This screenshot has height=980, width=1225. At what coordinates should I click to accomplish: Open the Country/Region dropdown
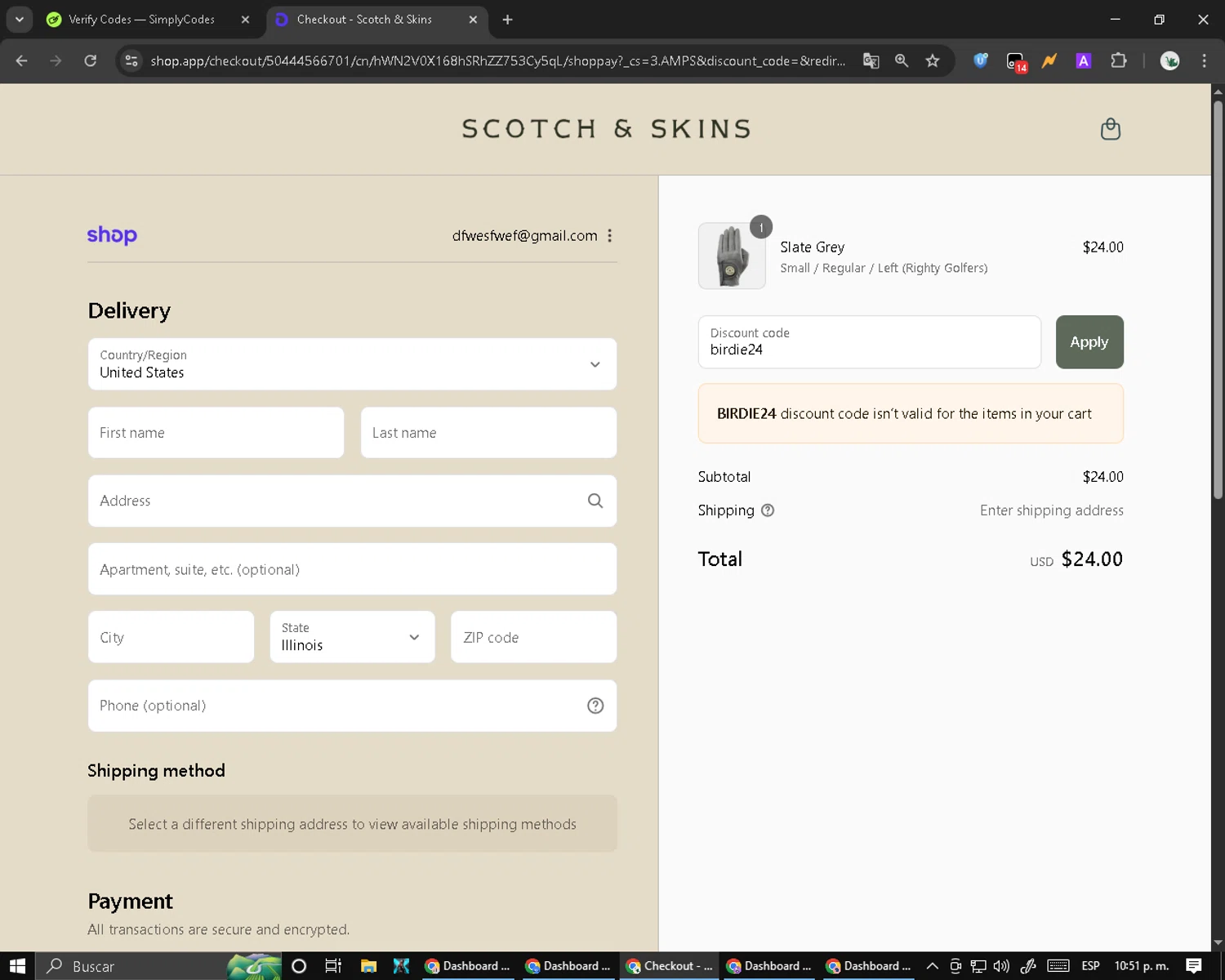point(352,364)
